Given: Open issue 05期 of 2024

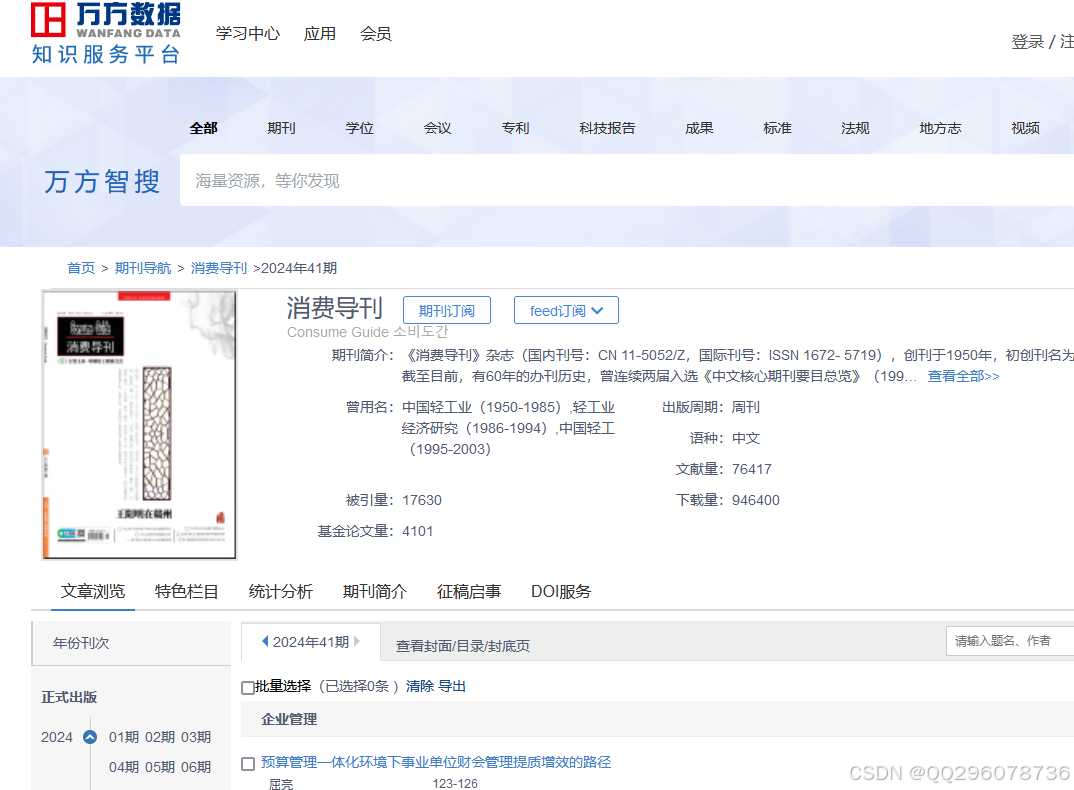Looking at the screenshot, I should click(160, 767).
